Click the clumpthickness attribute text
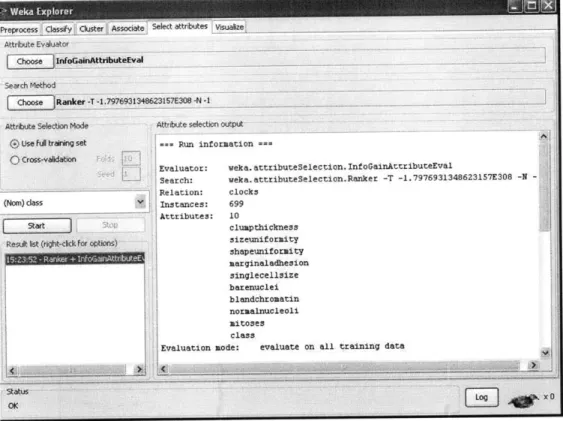The height and width of the screenshot is (421, 563). pyautogui.click(x=264, y=228)
